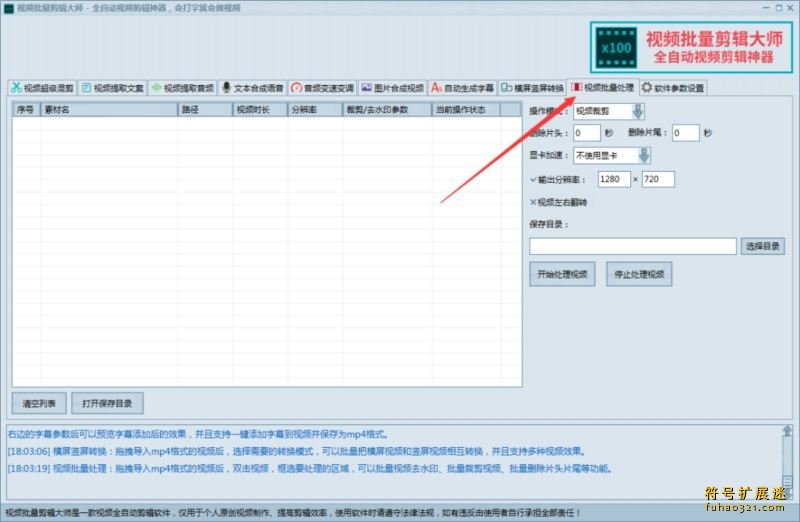Open the 横屏竖屏转换 tab
This screenshot has width=800, height=522.
pos(533,88)
